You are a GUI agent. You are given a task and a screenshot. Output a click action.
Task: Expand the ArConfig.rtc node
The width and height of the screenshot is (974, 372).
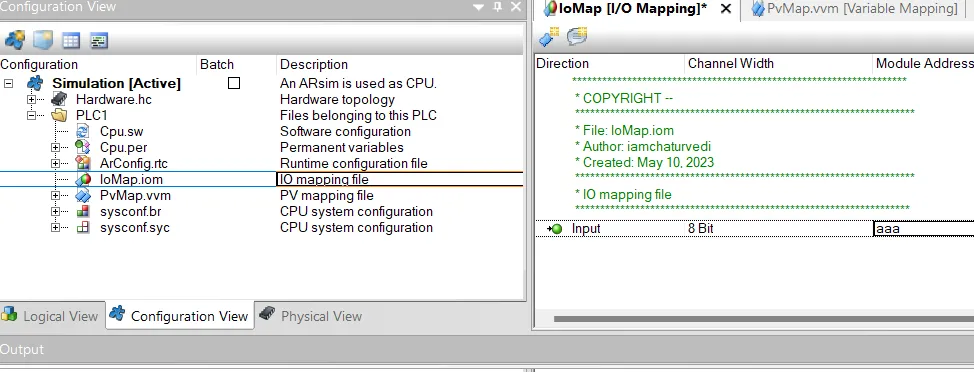coord(55,164)
